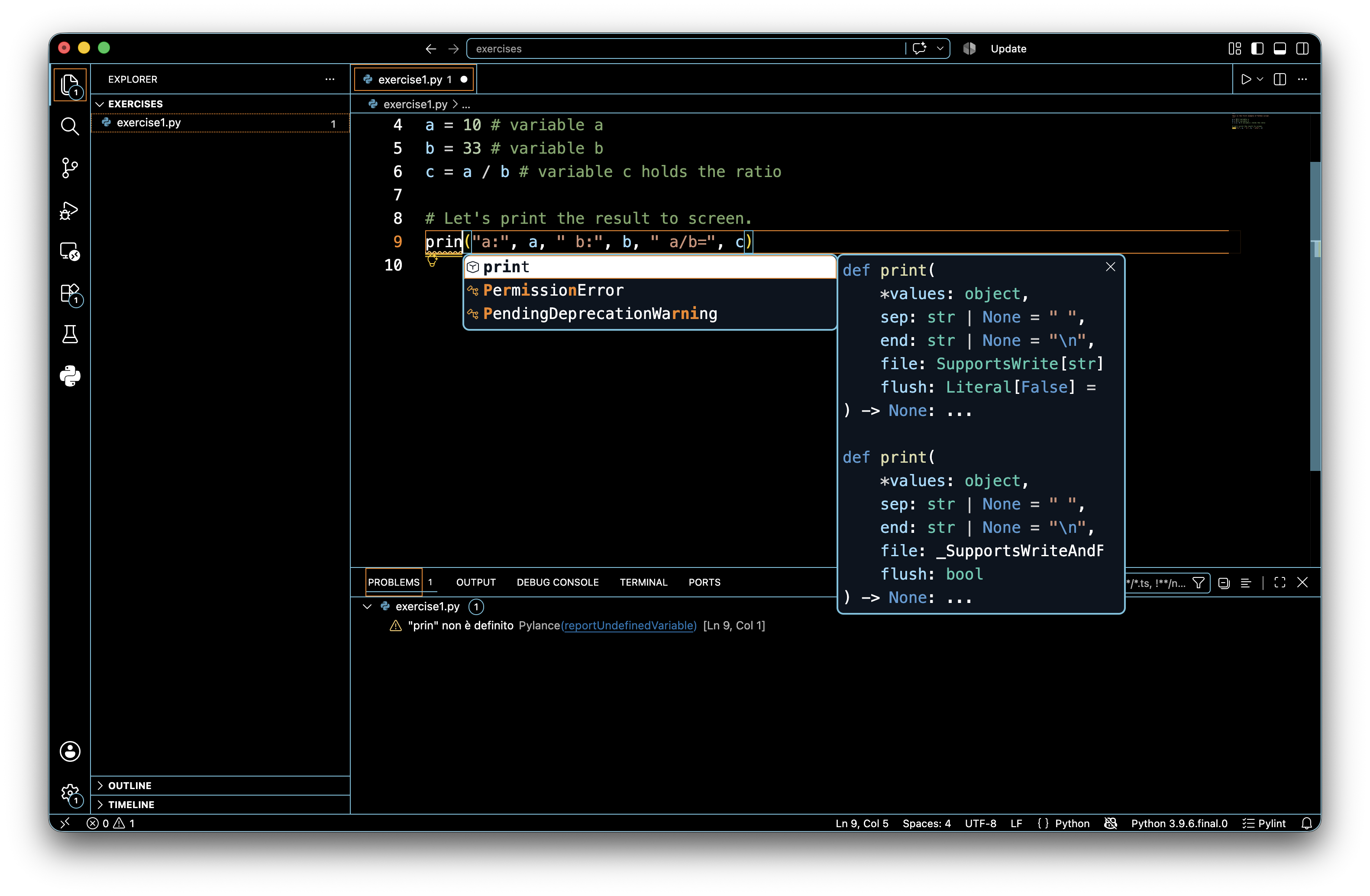Expand the OUTLINE section
1370x896 pixels.
click(x=220, y=786)
